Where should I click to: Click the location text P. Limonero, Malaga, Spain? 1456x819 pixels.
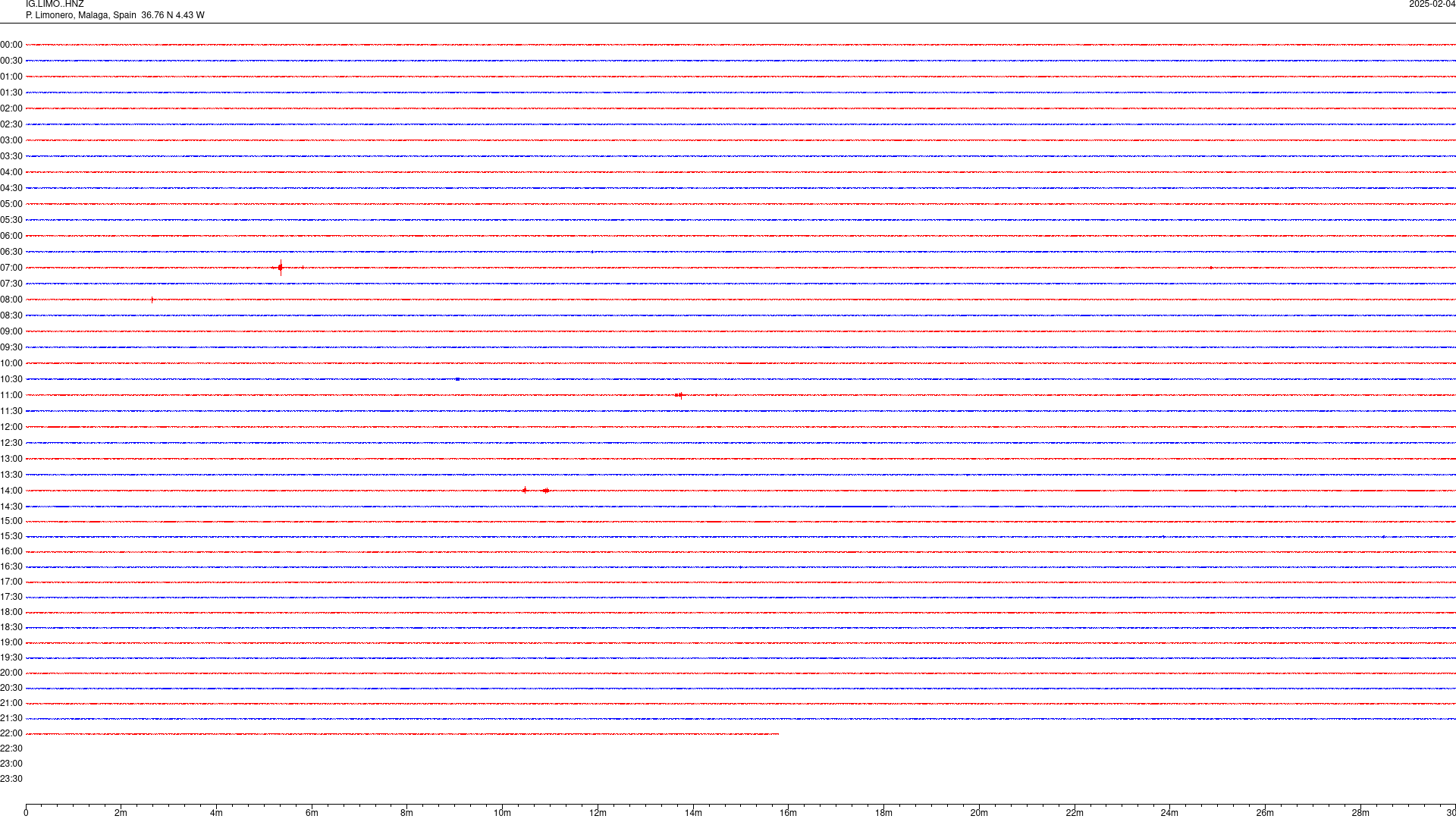(x=81, y=15)
